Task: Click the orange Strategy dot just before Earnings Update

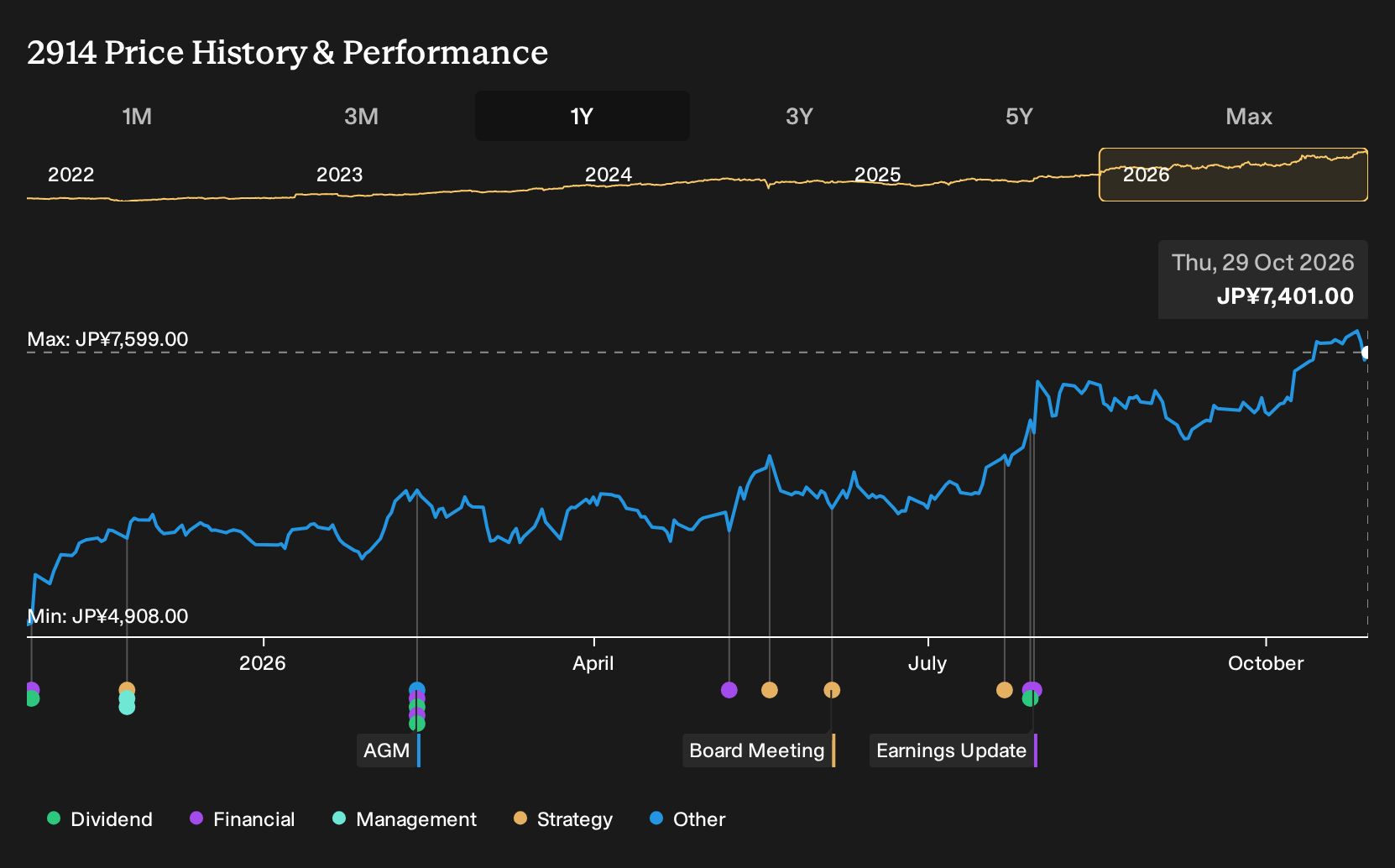Action: tap(1005, 690)
